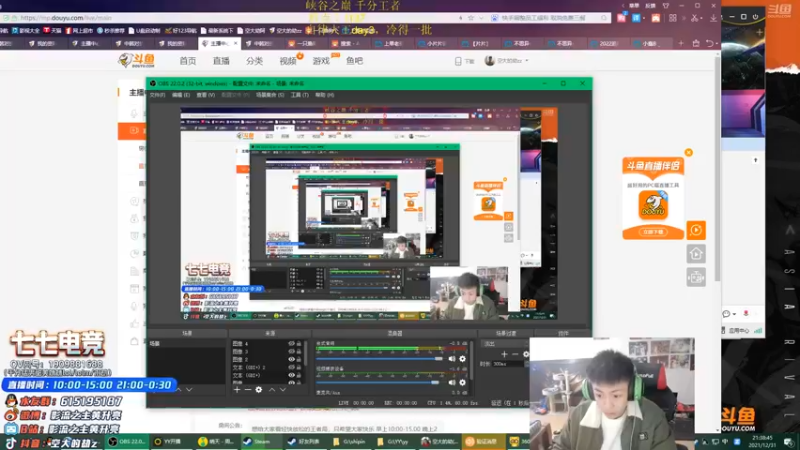The image size is (800, 450).
Task: Open a new browser tab with plus
Action: click(681, 43)
